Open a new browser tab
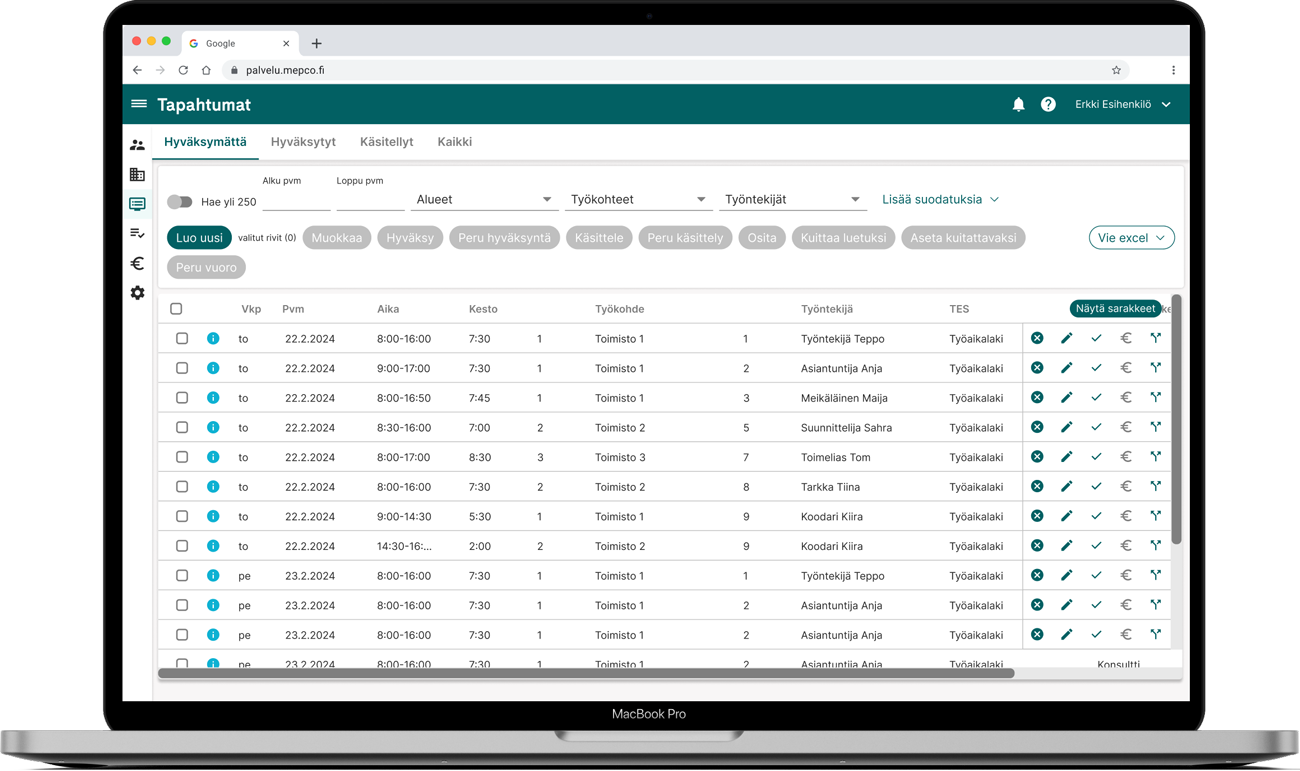Screen dimensions: 1300x771 [316, 43]
